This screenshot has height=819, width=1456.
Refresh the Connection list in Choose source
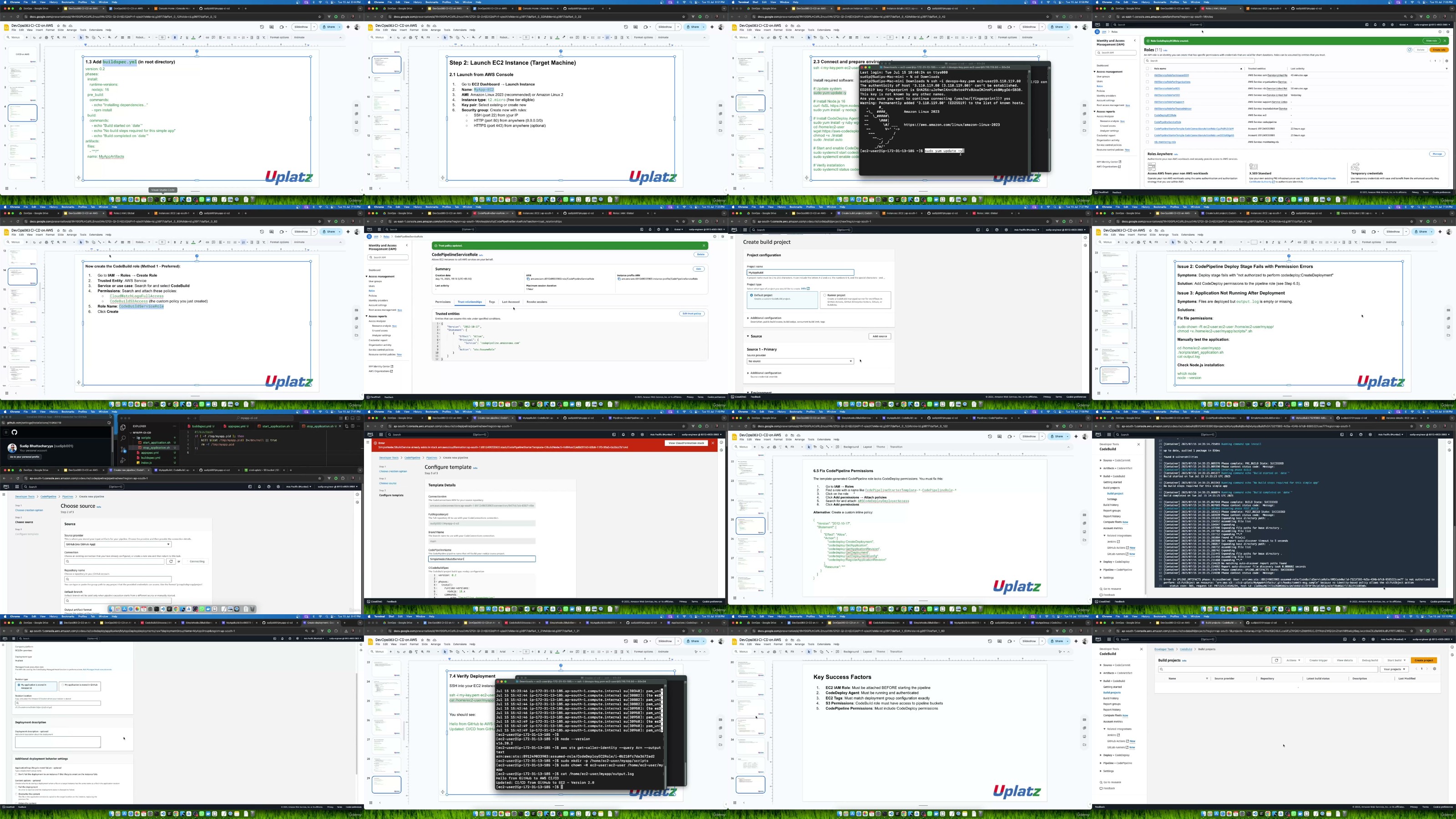[171, 561]
